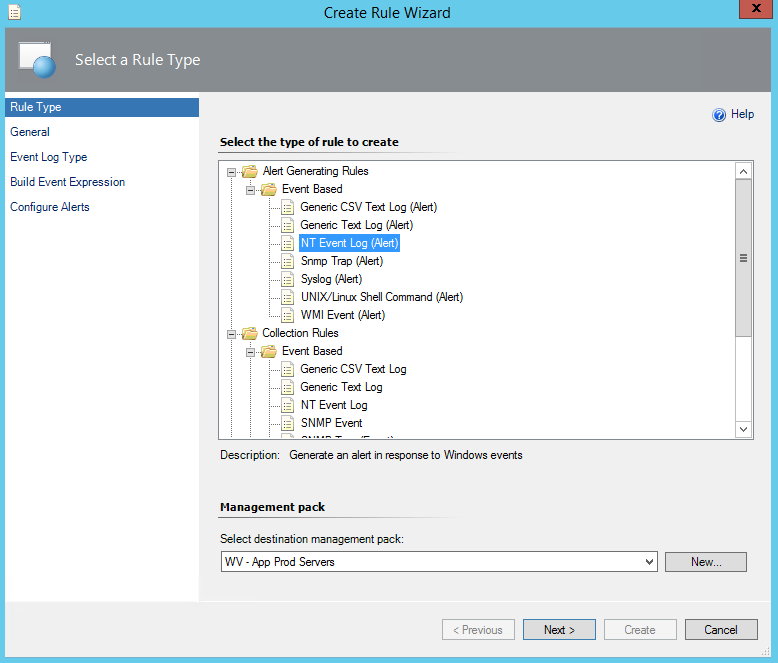Image resolution: width=778 pixels, height=663 pixels.
Task: Click the Alert Generating Rules folder icon
Action: (250, 171)
